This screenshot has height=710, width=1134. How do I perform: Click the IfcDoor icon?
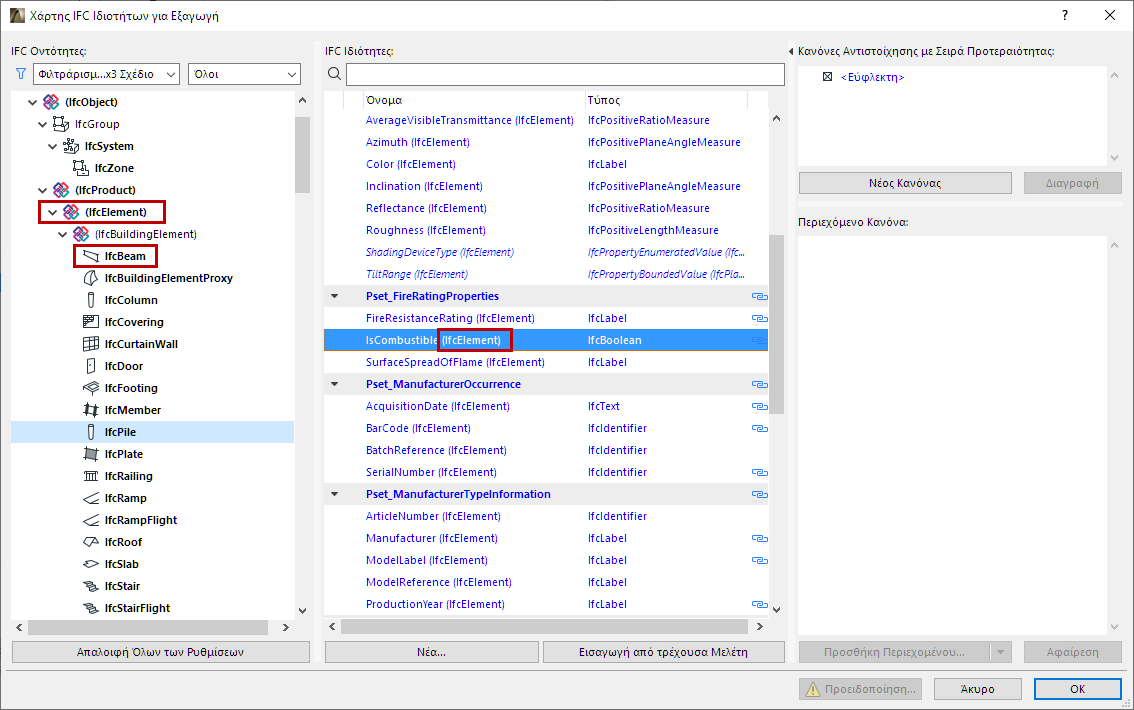[x=91, y=366]
